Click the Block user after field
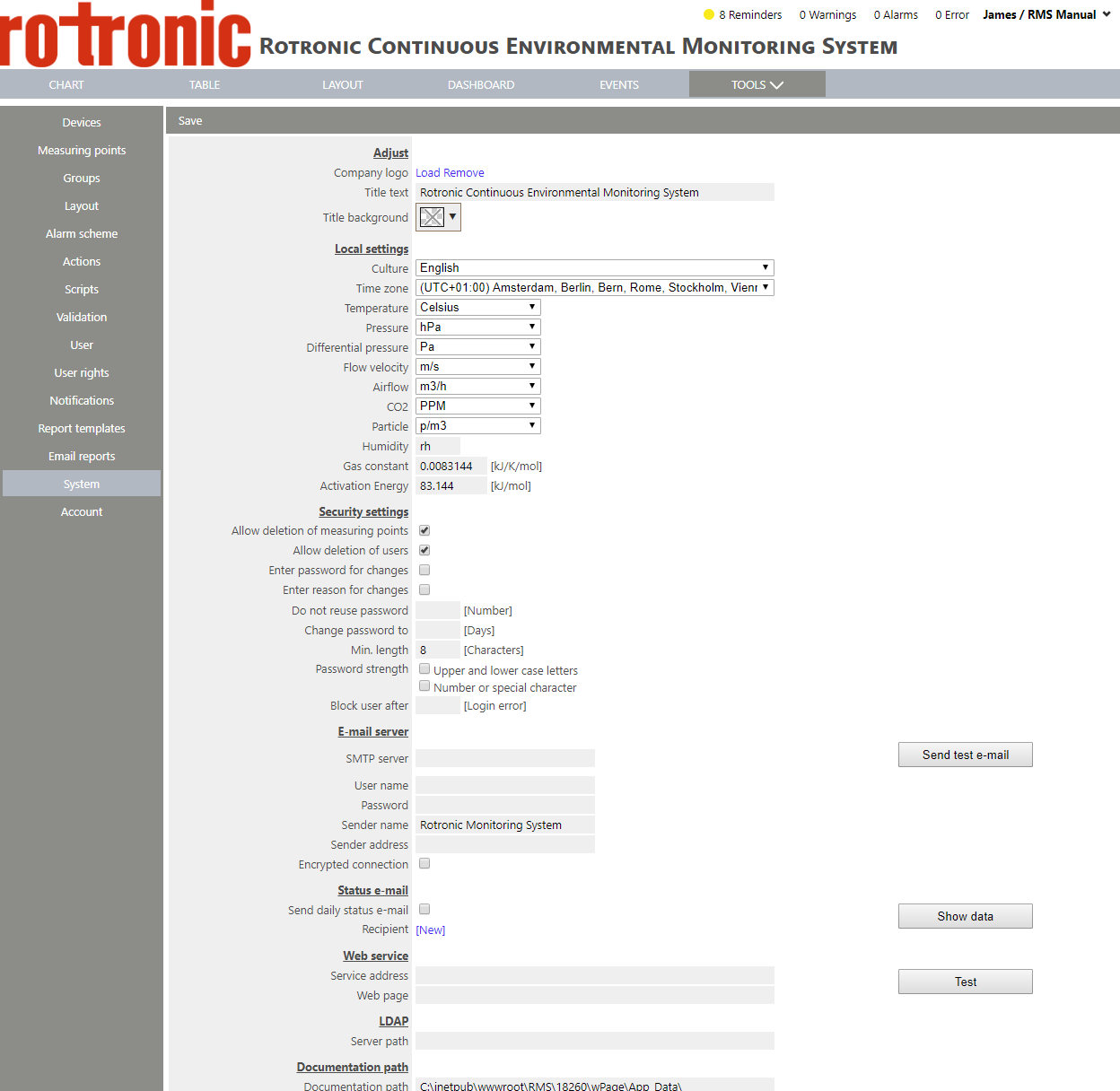1120x1091 pixels. 438,705
